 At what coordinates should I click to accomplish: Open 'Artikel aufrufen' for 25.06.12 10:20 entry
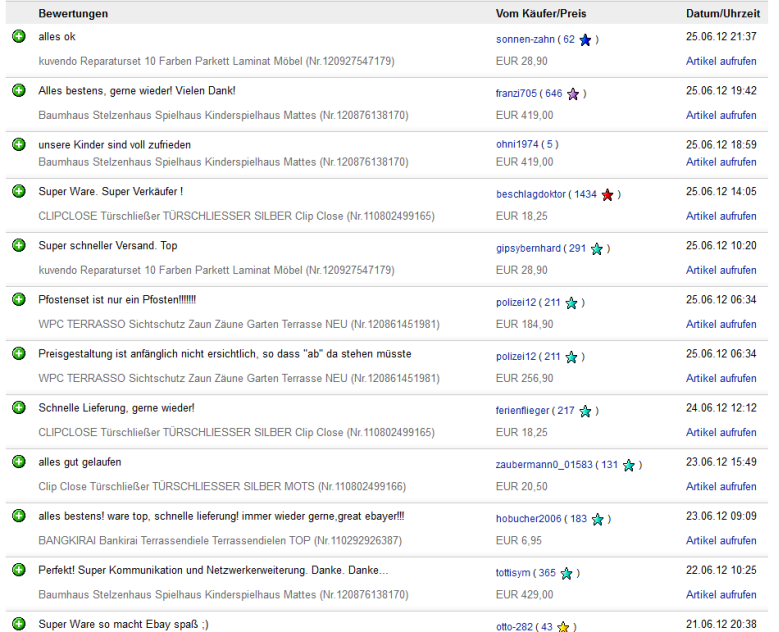click(721, 270)
